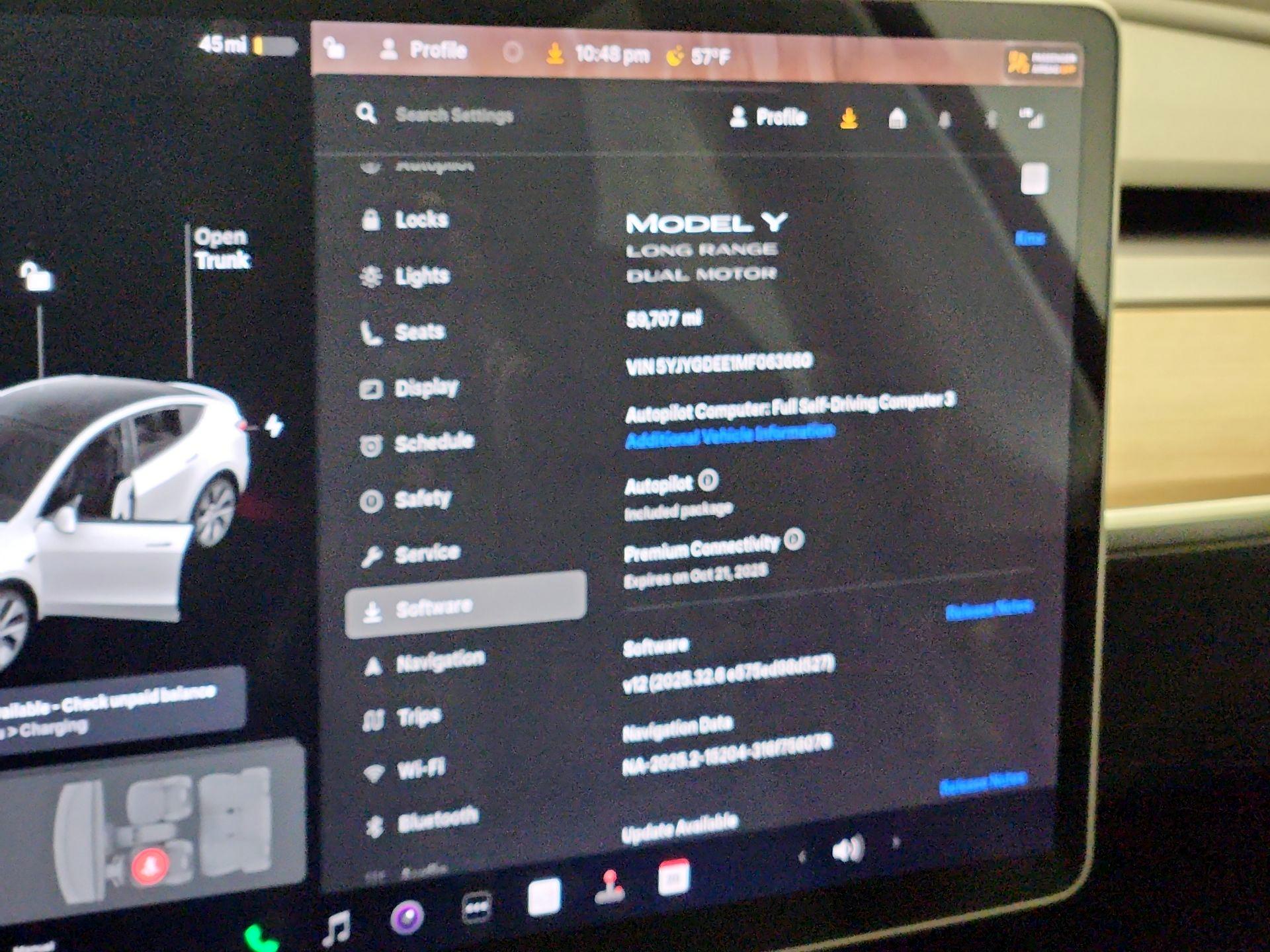Click Premium Connectivity info icon
This screenshot has width=1270, height=952.
pos(794,539)
